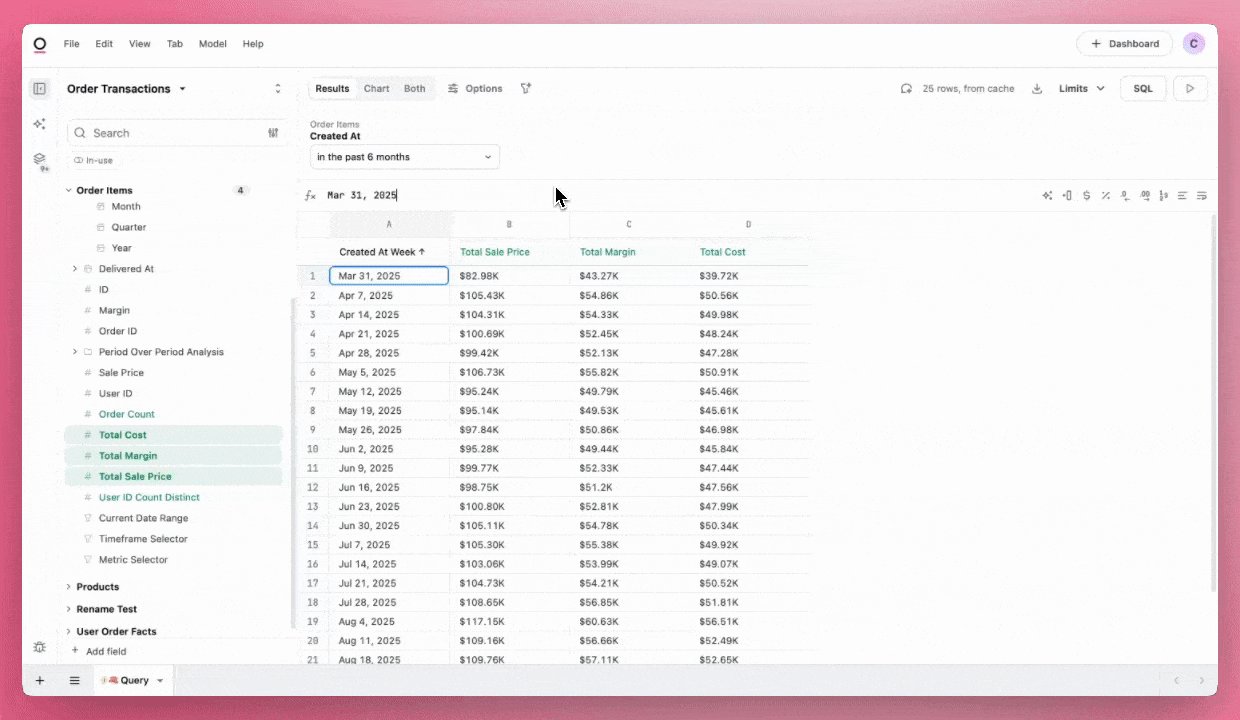Screen dimensions: 1240x720
Task: Click the download results icon
Action: [1037, 89]
